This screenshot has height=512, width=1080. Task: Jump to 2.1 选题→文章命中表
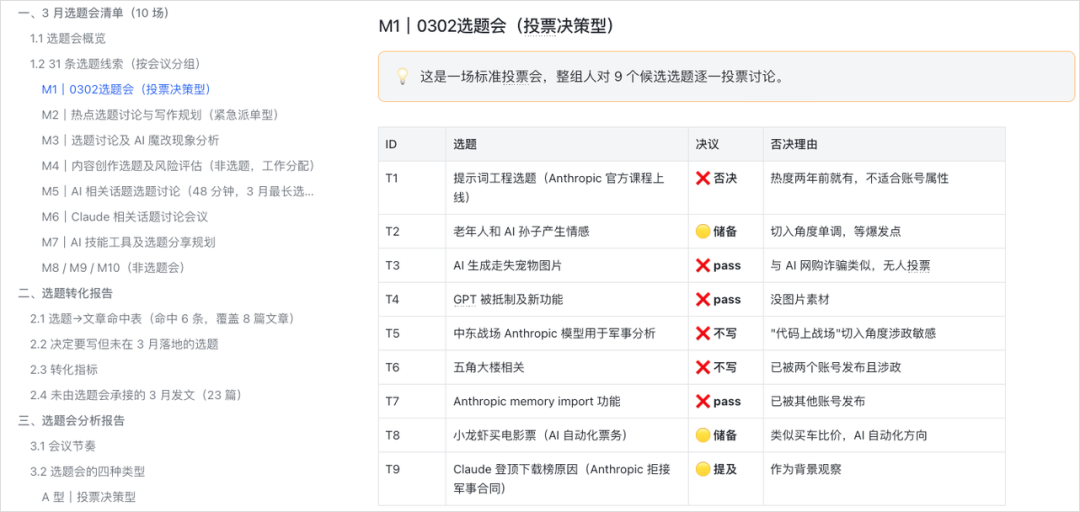tap(163, 319)
